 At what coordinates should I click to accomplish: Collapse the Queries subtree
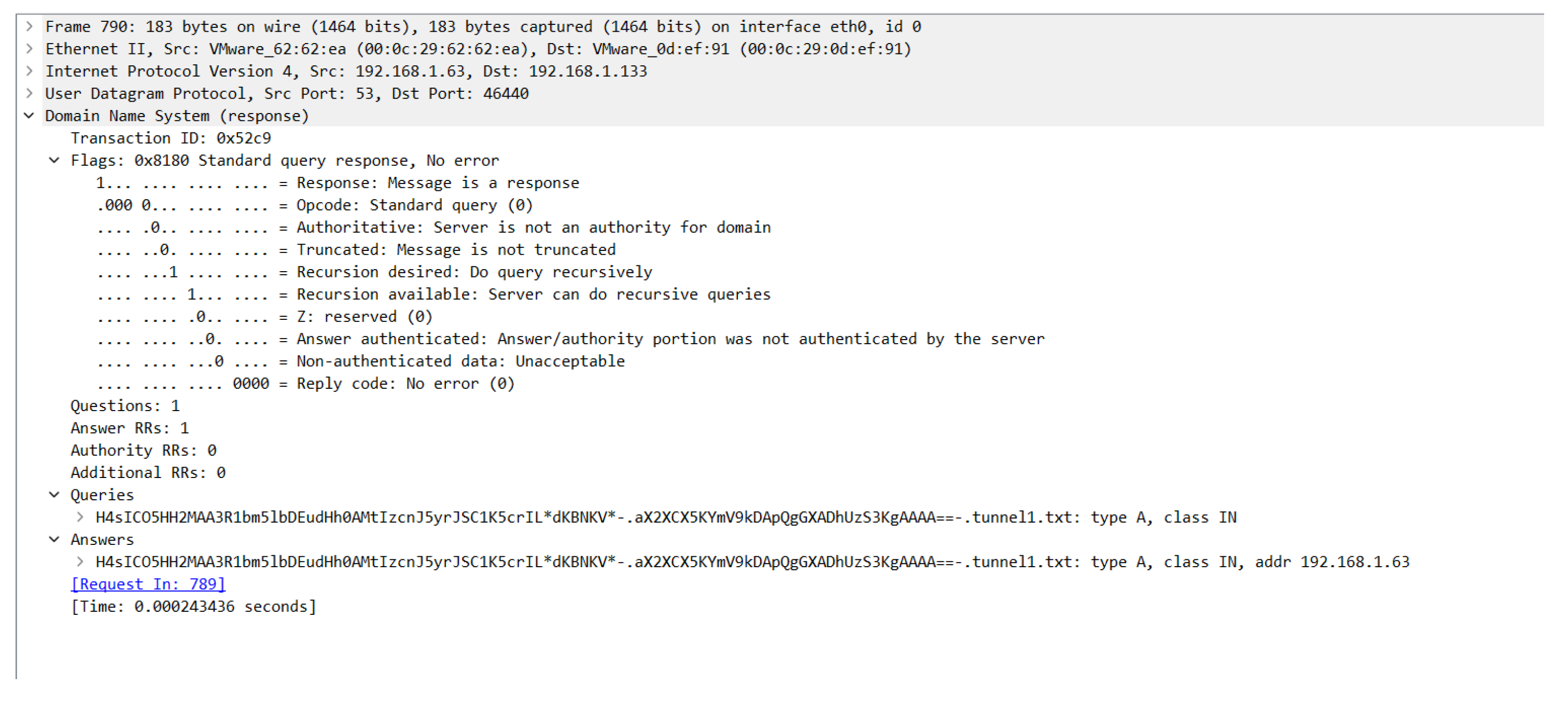[54, 495]
